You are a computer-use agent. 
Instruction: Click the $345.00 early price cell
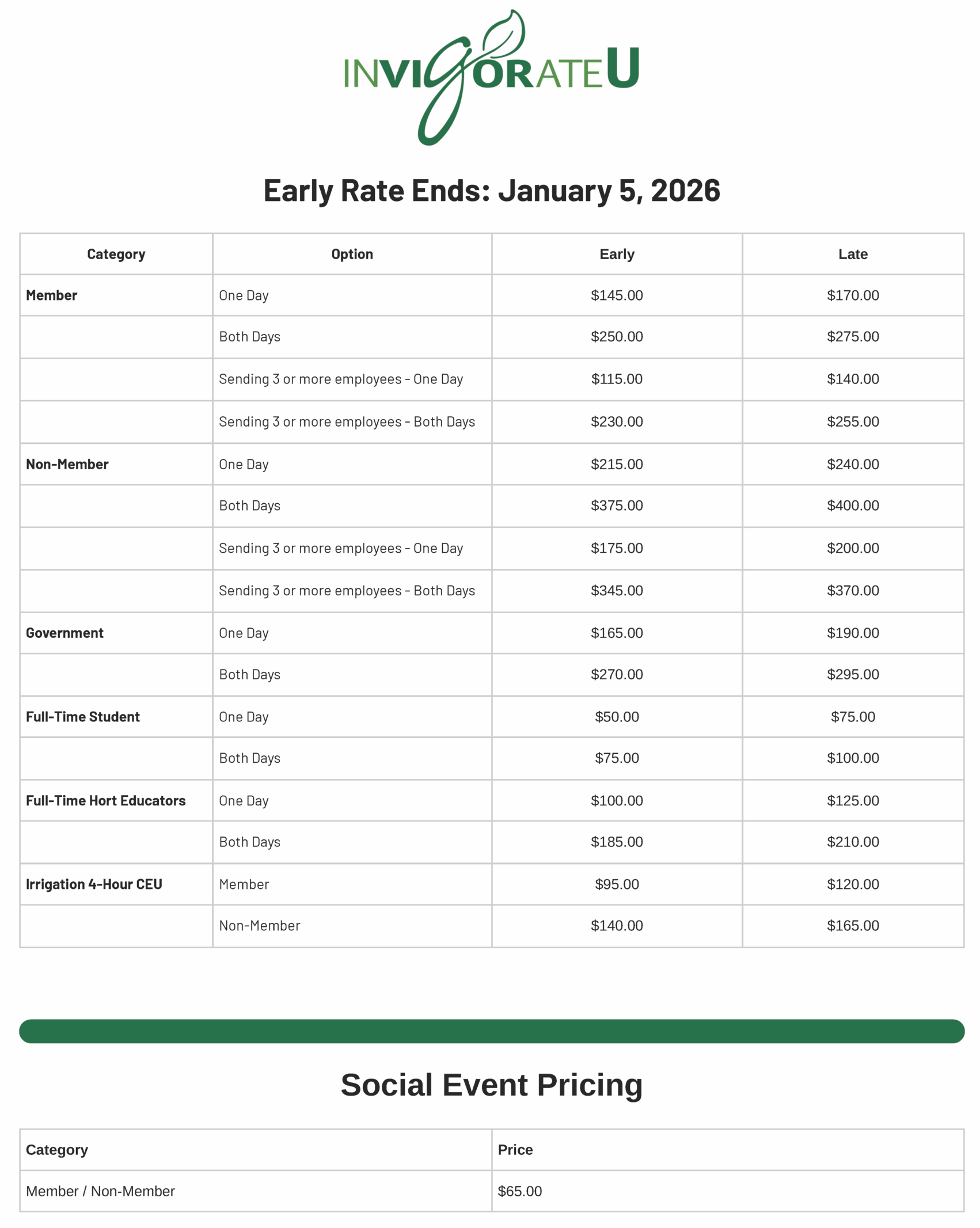(616, 590)
